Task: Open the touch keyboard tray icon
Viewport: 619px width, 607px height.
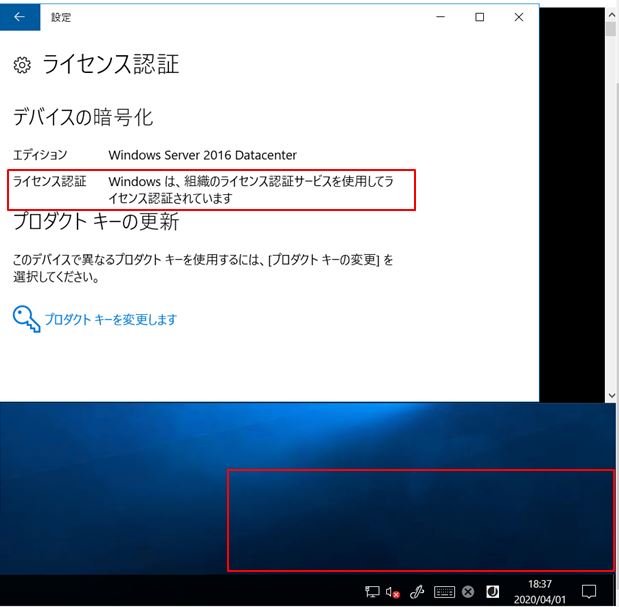Action: (444, 591)
